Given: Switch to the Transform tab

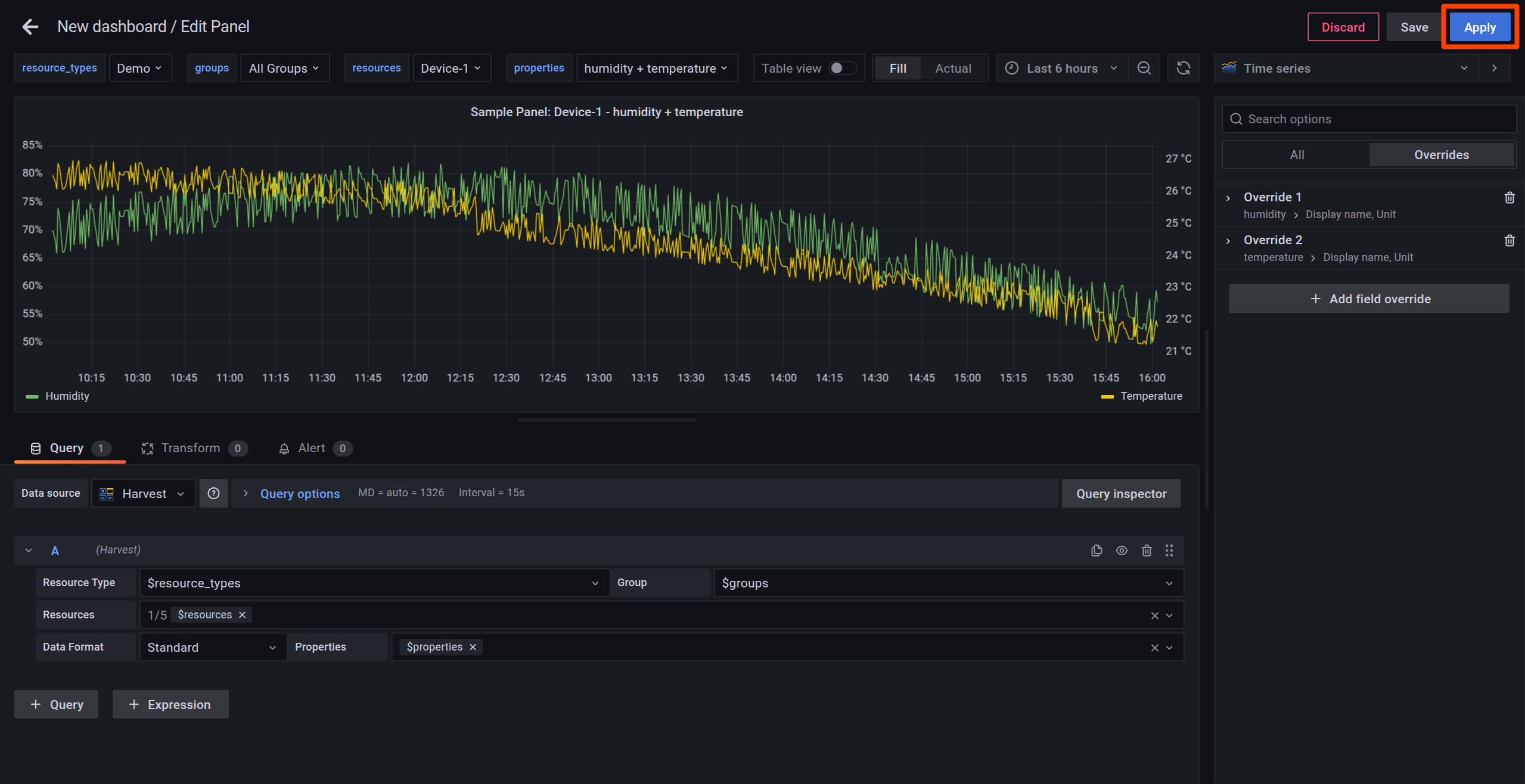Looking at the screenshot, I should click(x=190, y=448).
